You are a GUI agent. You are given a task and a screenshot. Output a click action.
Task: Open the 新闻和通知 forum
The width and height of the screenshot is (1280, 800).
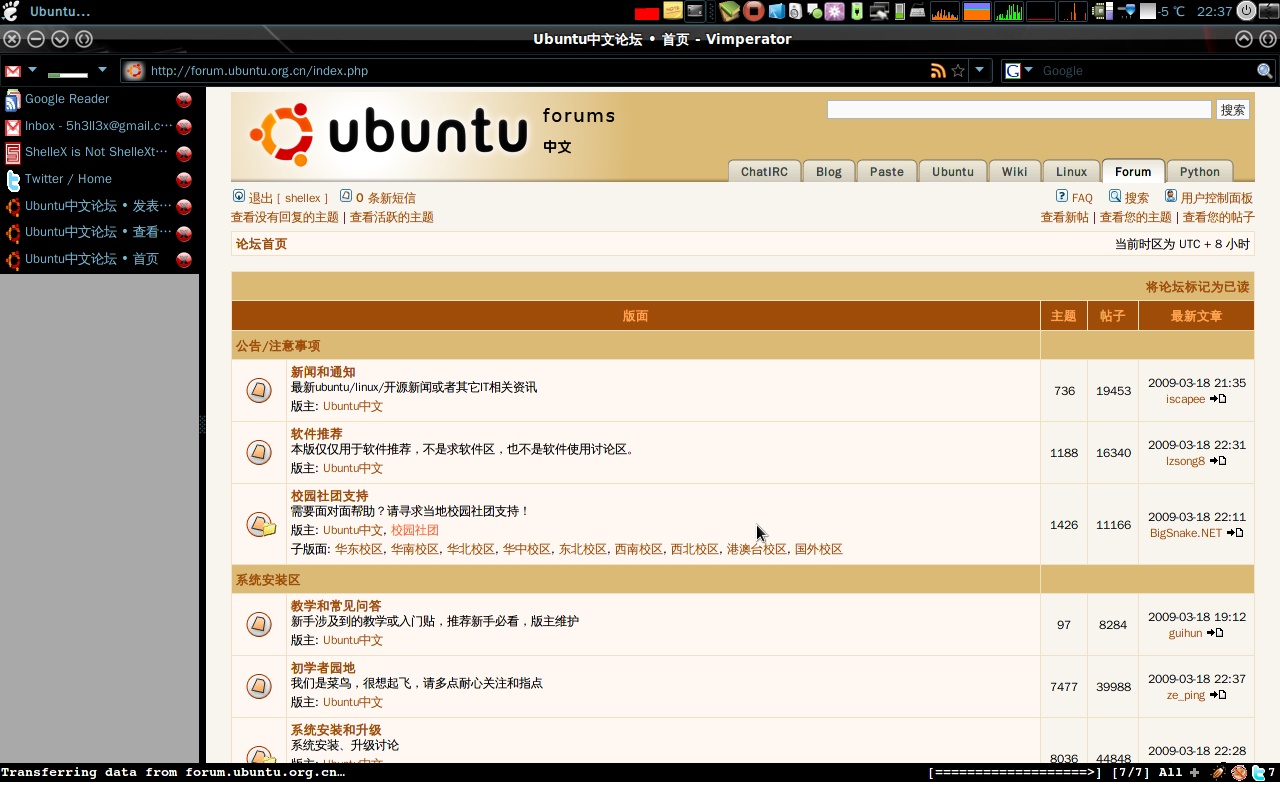(x=323, y=372)
